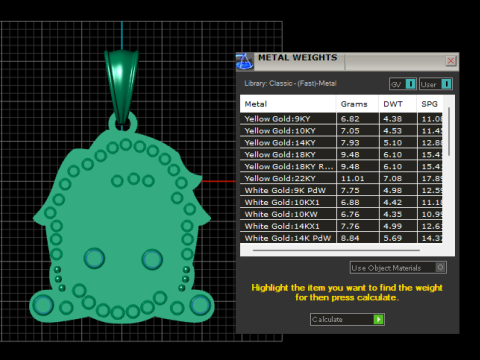The image size is (480, 360).
Task: Click the horizontal scrollbar under metals table
Action: (336, 250)
